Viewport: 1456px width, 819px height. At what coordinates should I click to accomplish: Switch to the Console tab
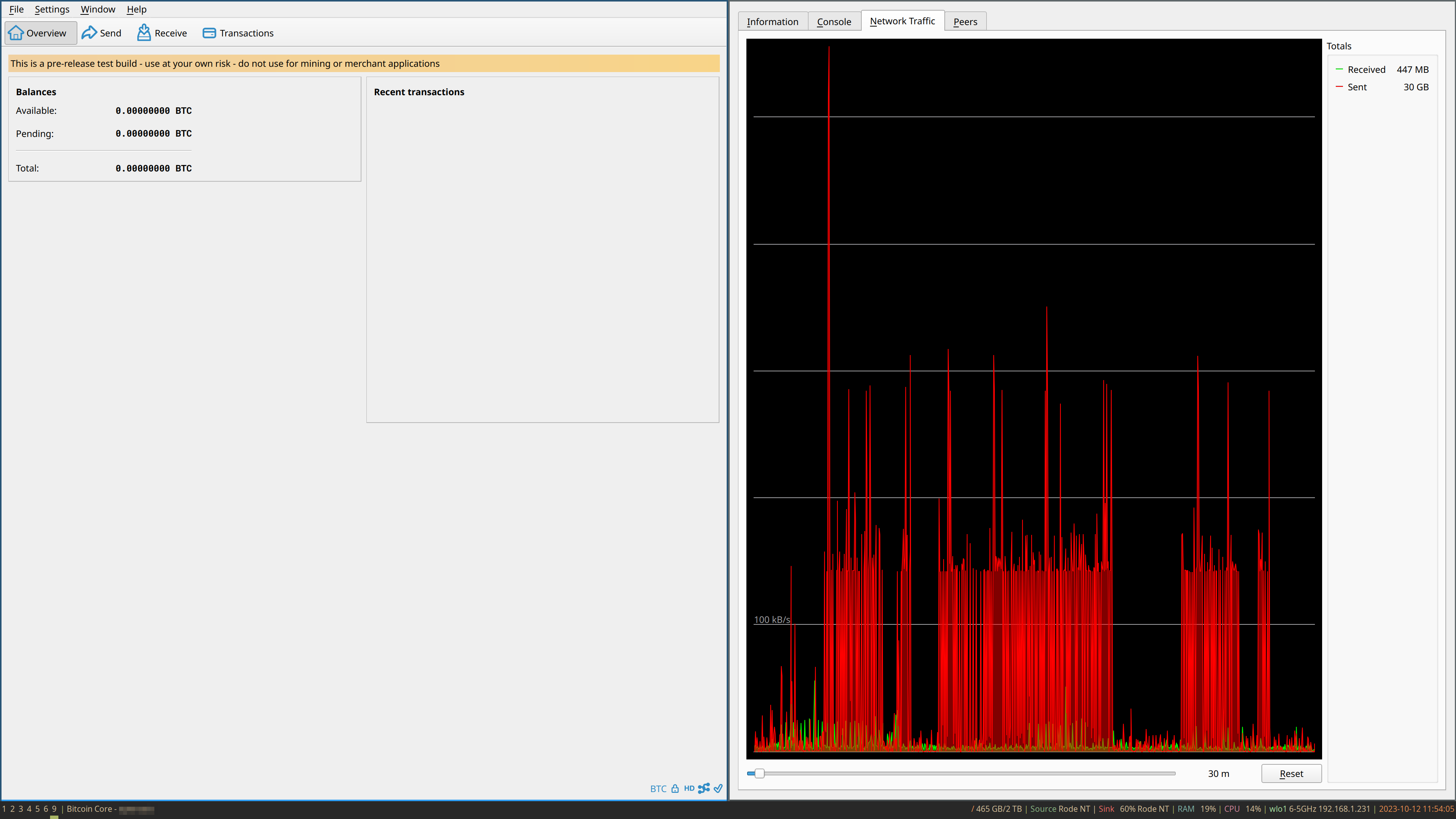pos(834,21)
